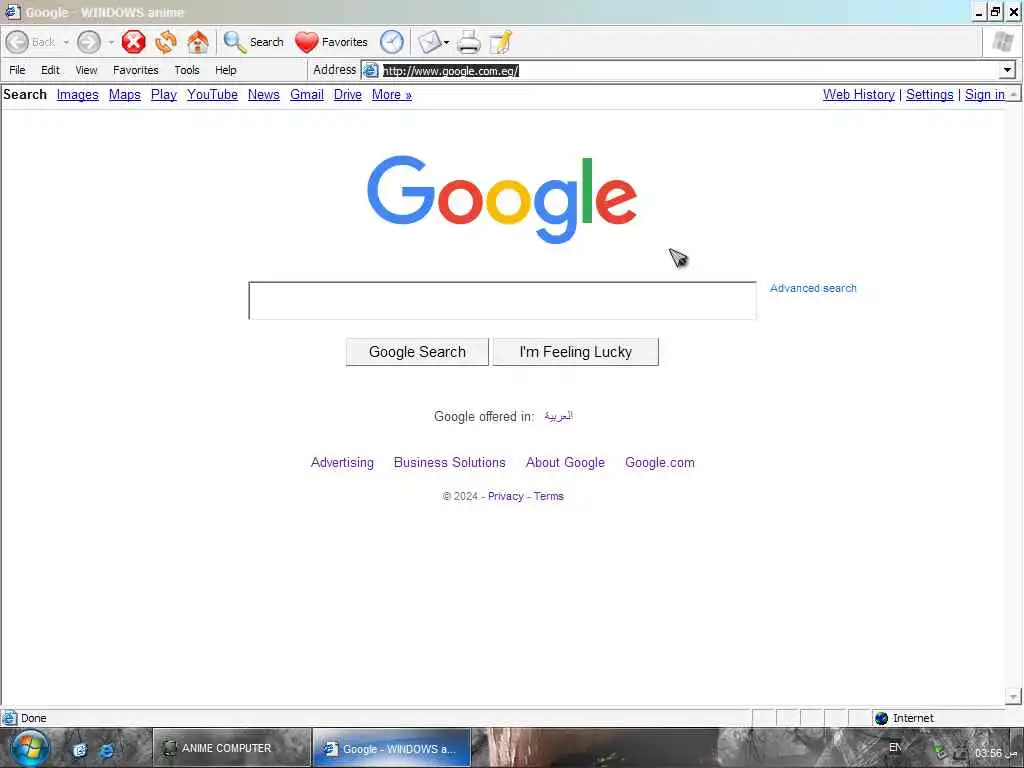The height and width of the screenshot is (768, 1024).
Task: Open the File menu
Action: click(x=18, y=70)
